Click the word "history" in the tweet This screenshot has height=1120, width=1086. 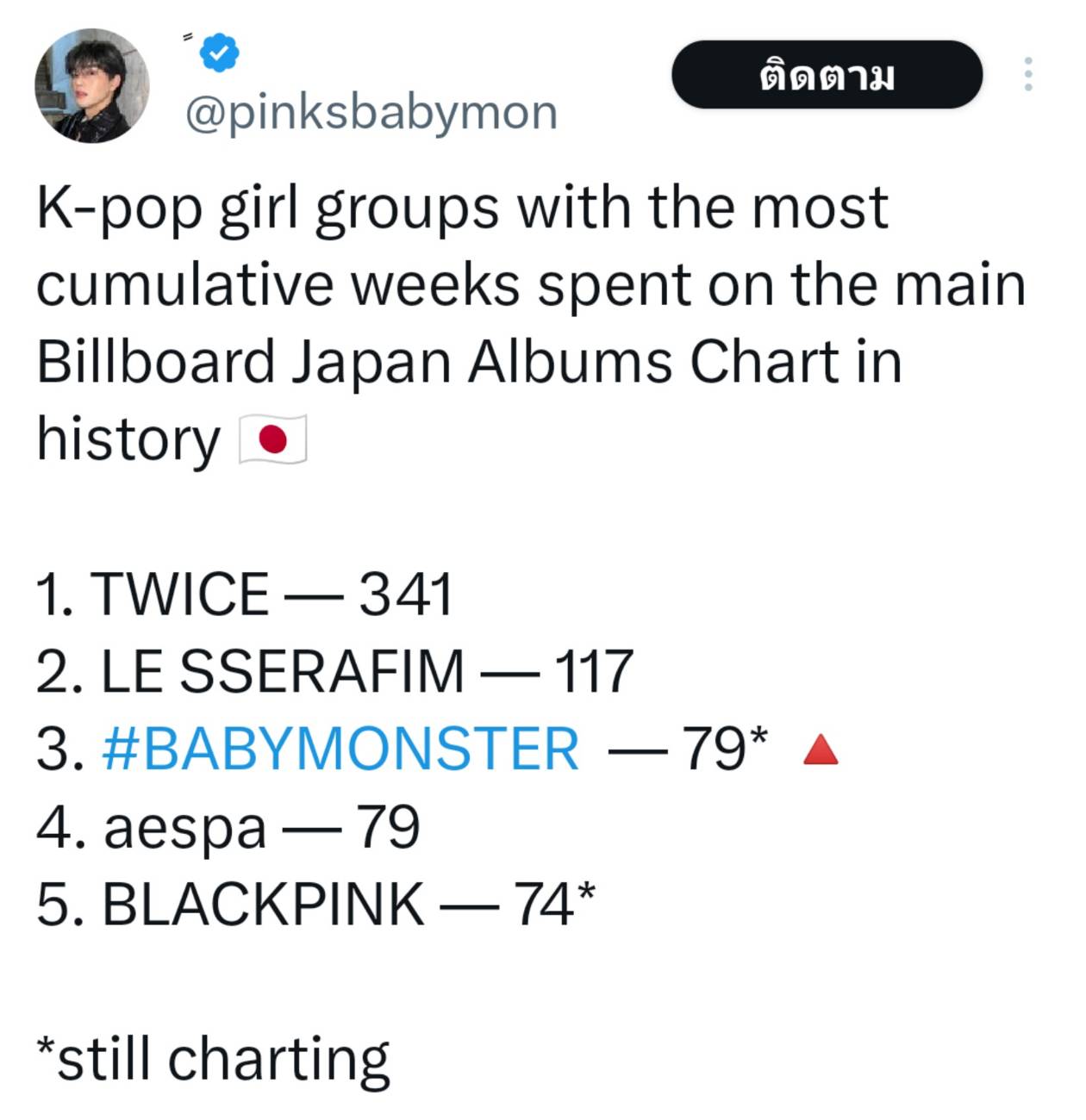(128, 439)
